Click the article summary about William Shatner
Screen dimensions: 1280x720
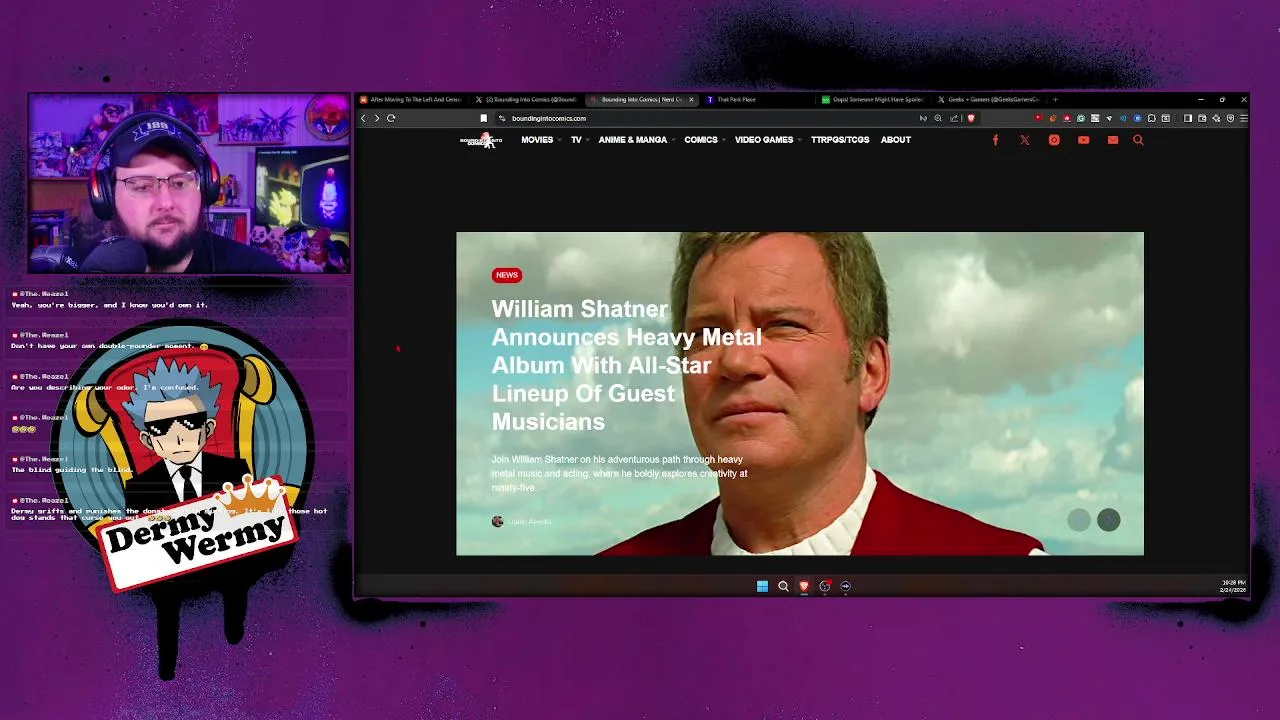point(619,473)
